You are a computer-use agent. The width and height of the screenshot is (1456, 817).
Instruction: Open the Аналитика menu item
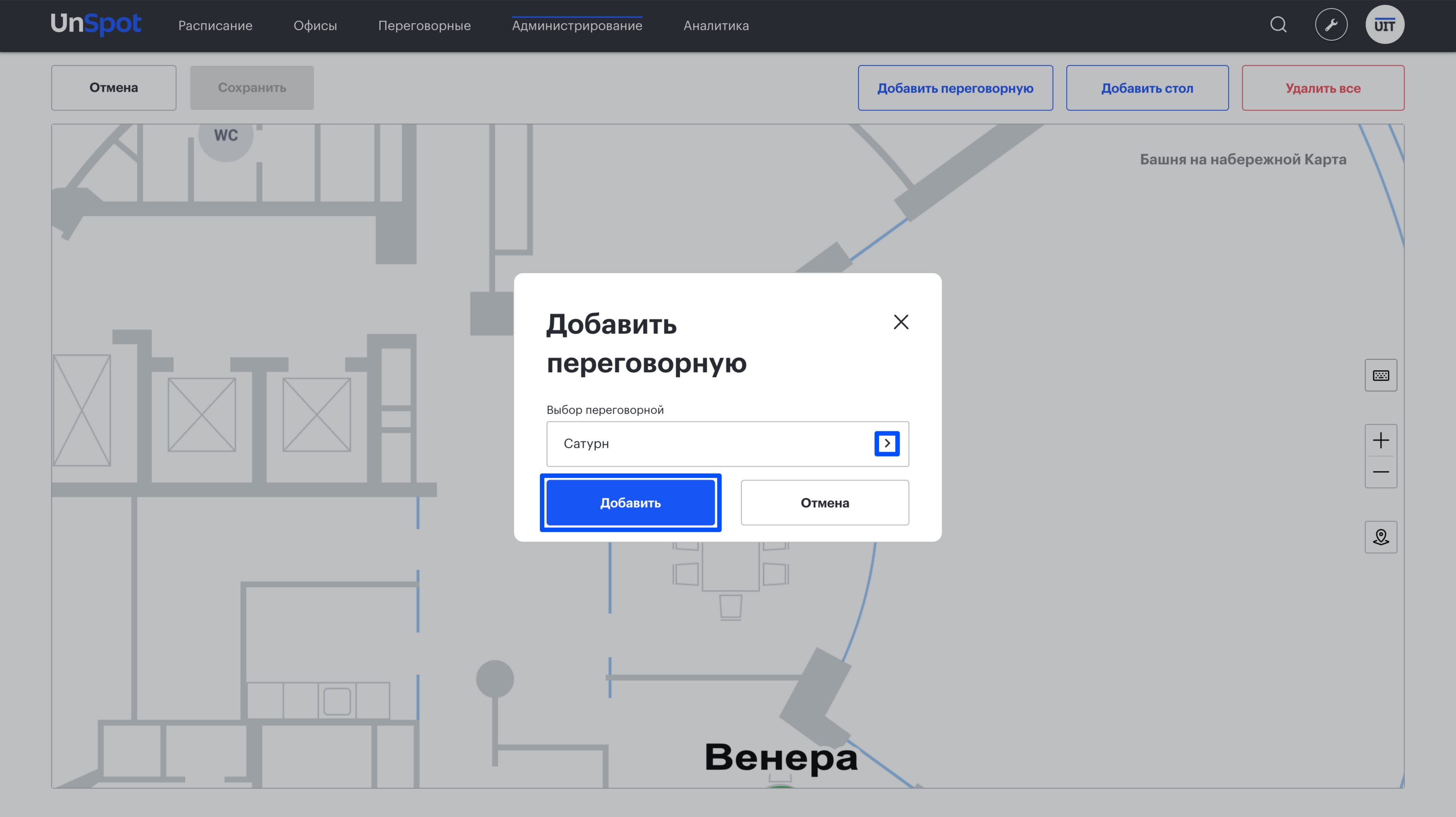coord(716,26)
